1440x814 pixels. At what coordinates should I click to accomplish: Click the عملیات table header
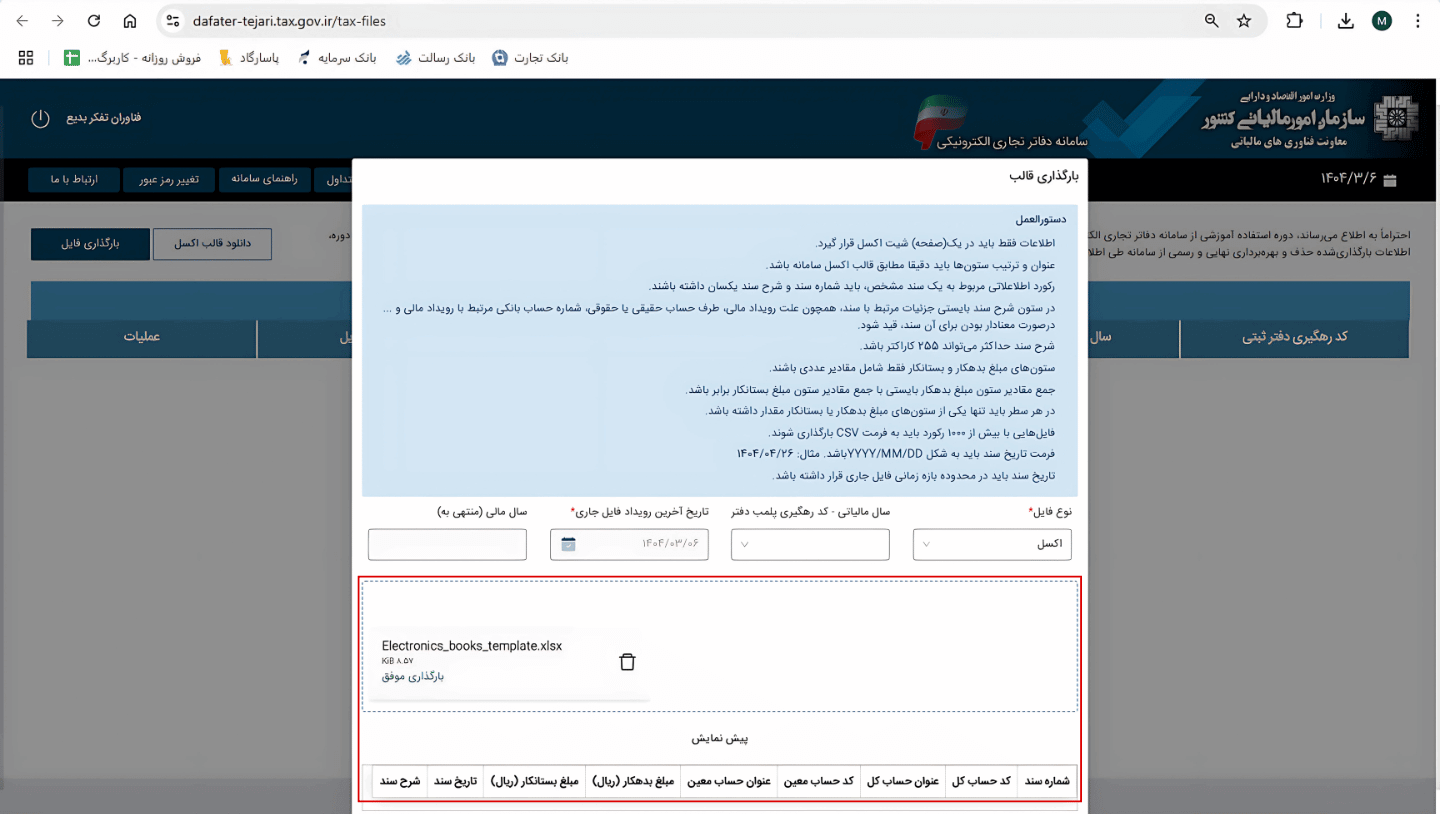pyautogui.click(x=142, y=337)
